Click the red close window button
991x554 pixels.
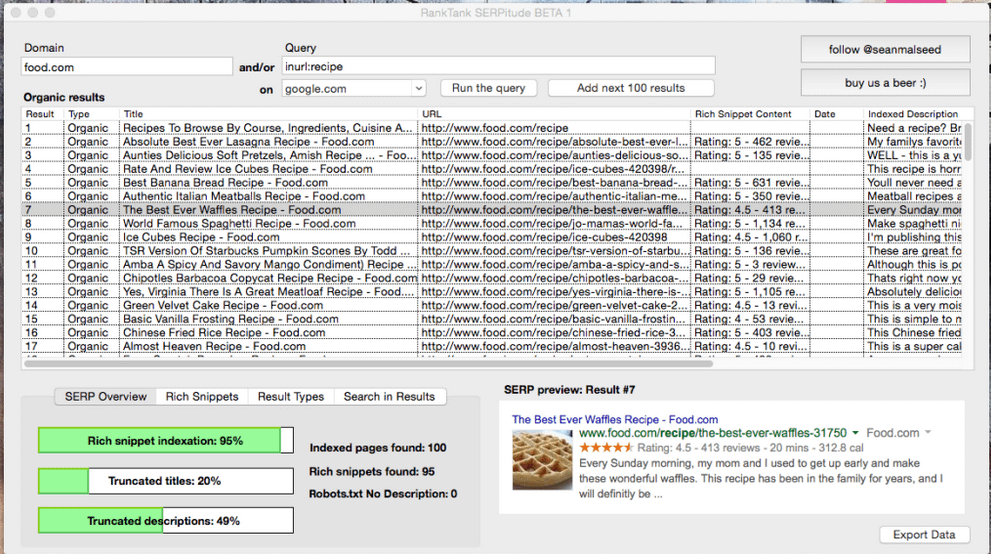point(12,12)
